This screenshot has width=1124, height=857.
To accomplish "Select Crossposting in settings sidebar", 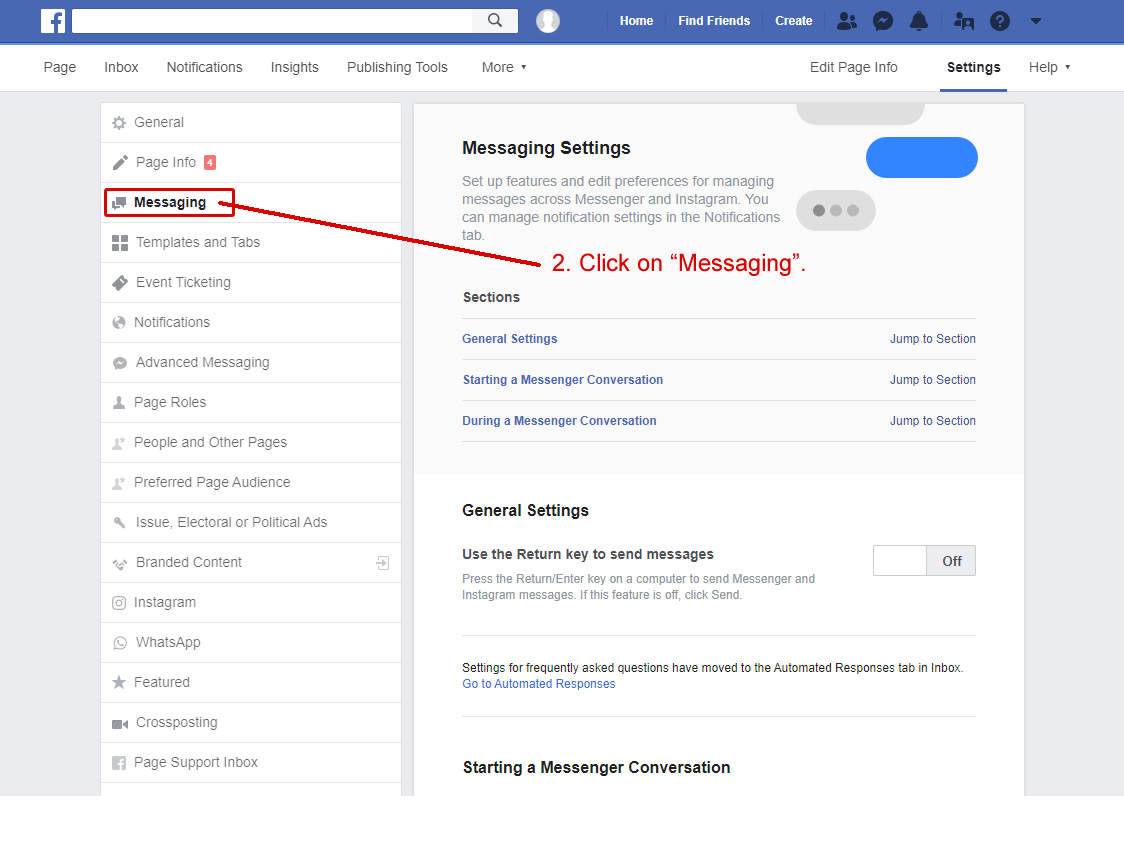I will [251, 722].
